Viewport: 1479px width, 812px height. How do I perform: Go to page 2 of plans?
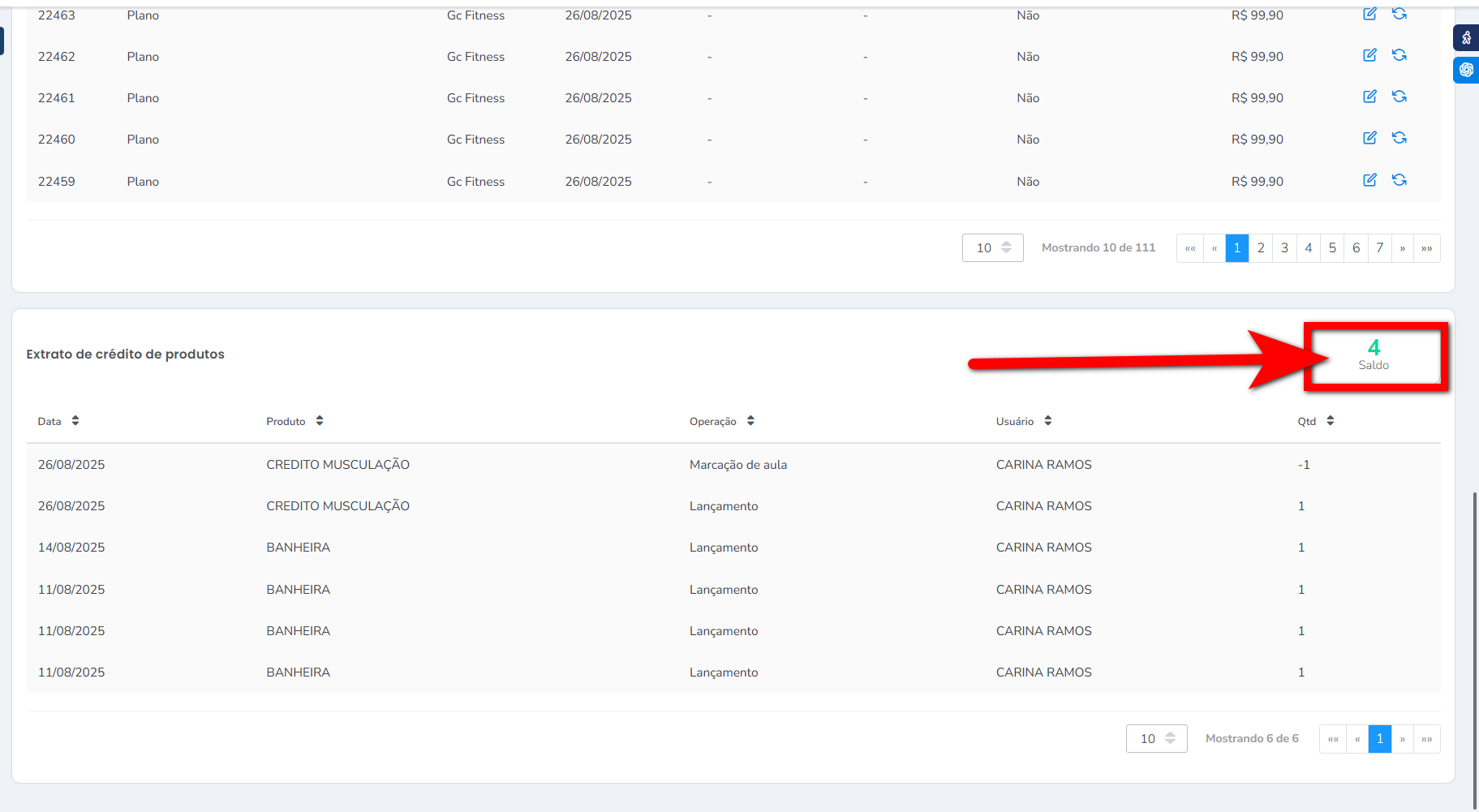coord(1261,248)
